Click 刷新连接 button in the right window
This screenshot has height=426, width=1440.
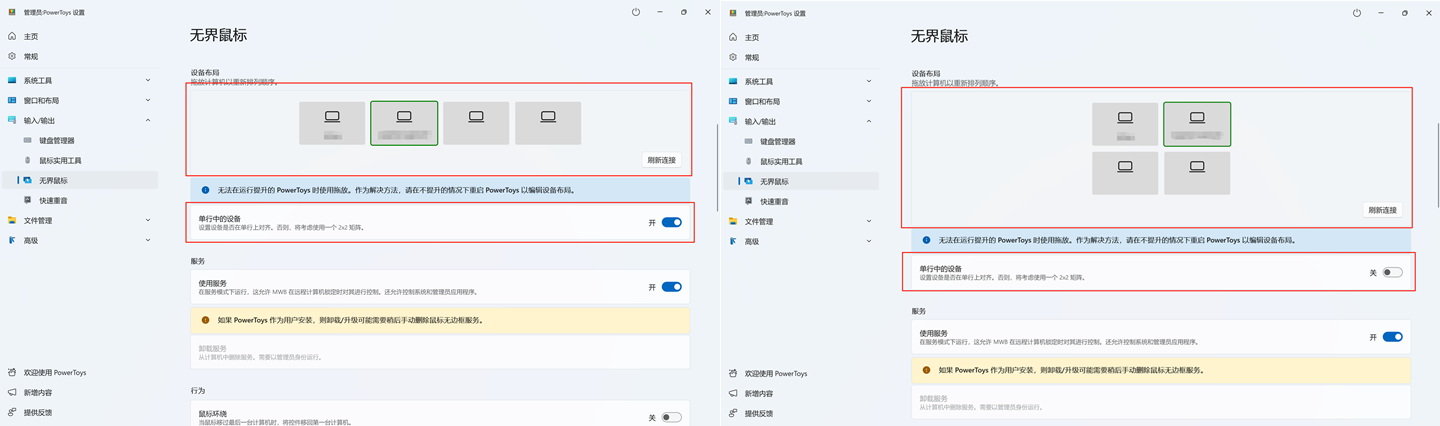click(x=1383, y=210)
